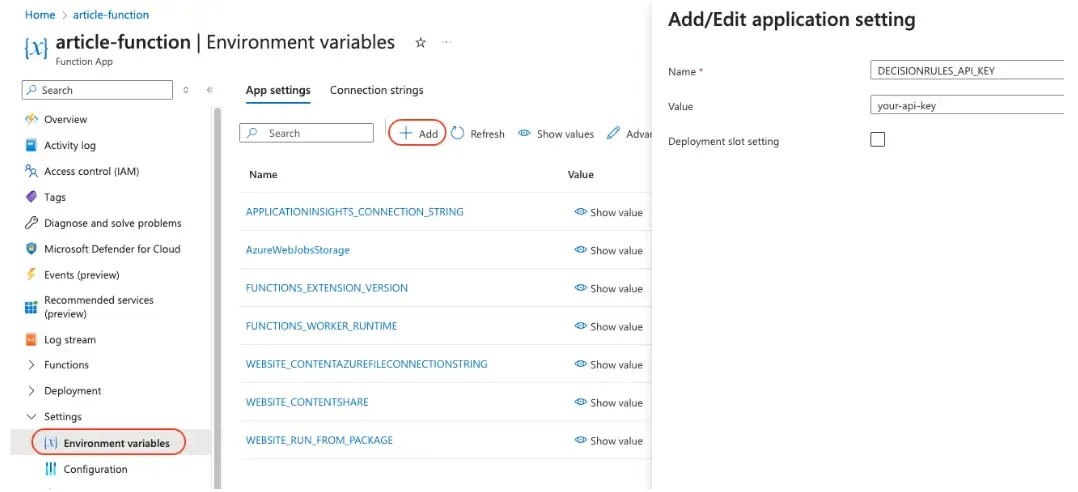Click the Value column header

[580, 175]
